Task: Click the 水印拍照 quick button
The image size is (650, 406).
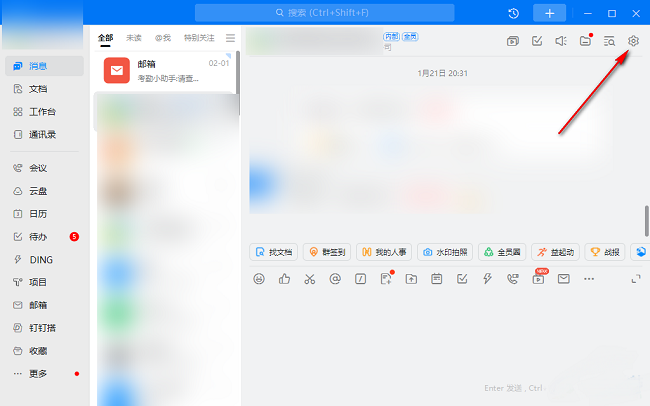Action: (x=446, y=252)
